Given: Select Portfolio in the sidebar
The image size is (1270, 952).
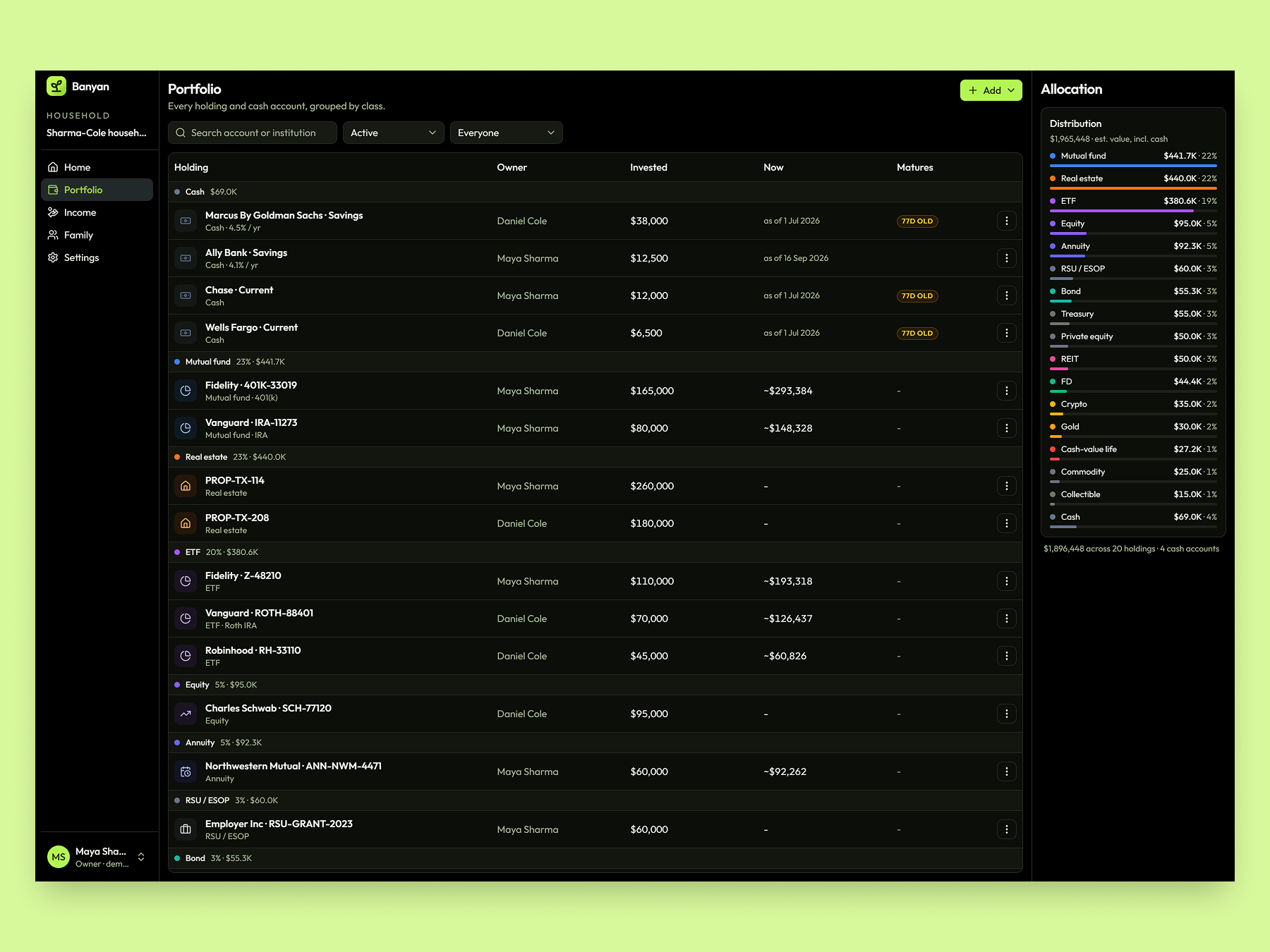Looking at the screenshot, I should (97, 190).
